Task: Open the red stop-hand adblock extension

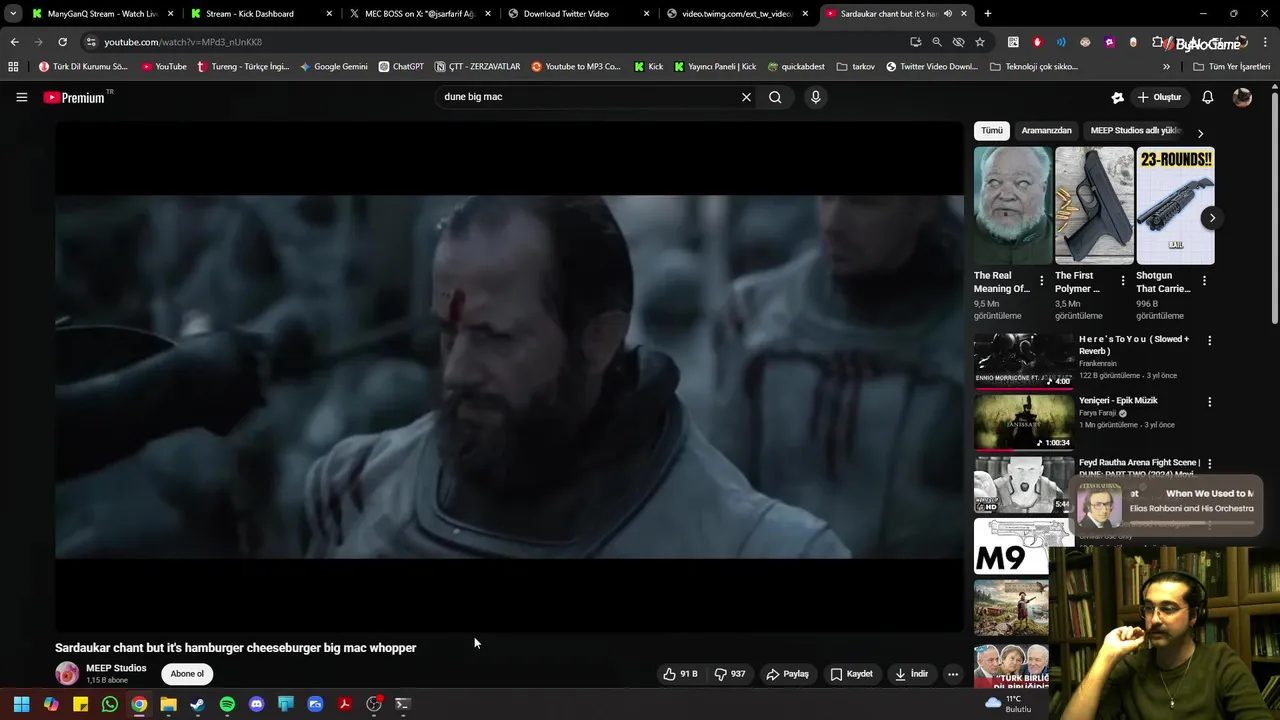Action: coord(1037,42)
